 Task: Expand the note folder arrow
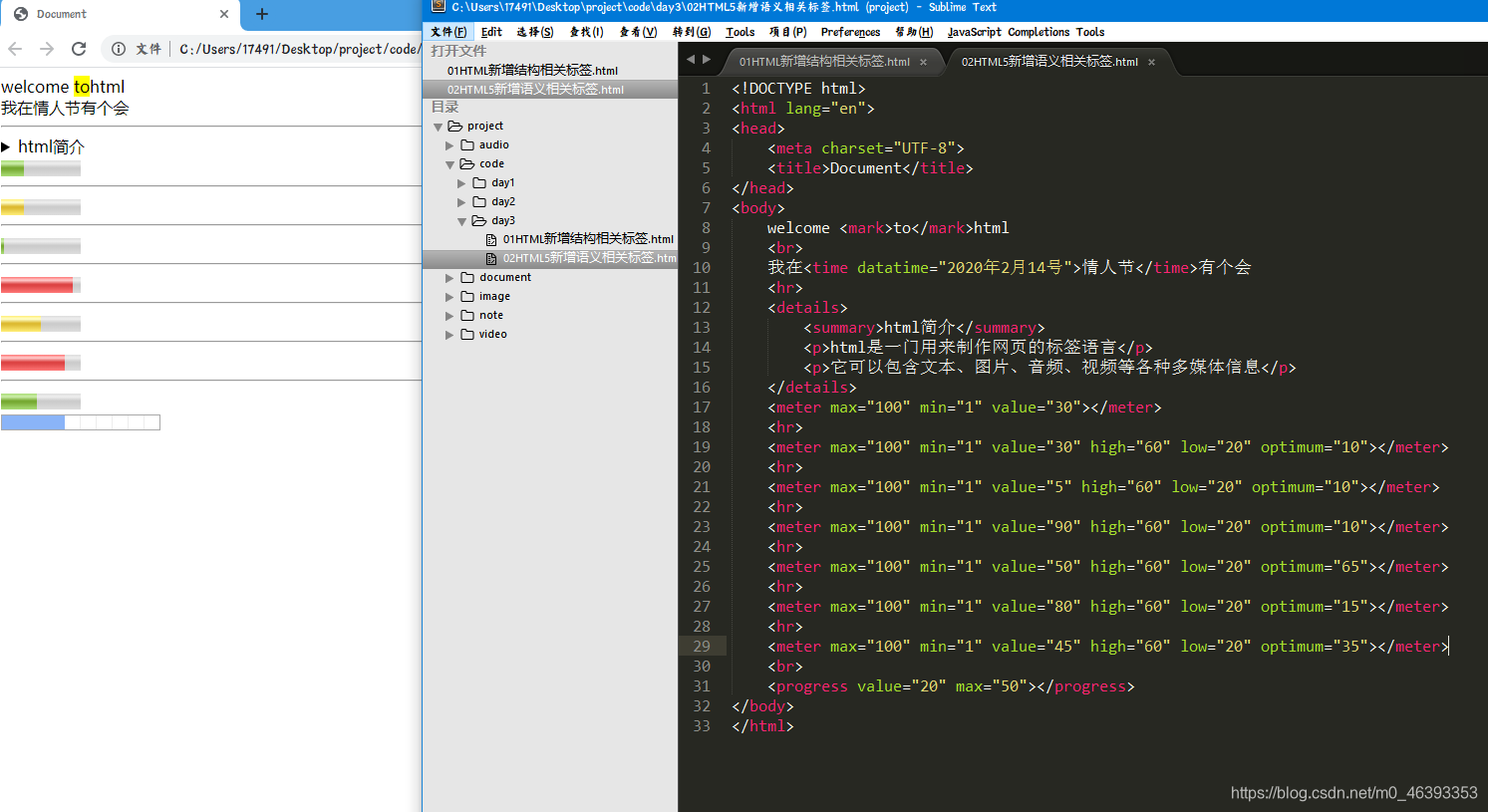click(x=449, y=316)
